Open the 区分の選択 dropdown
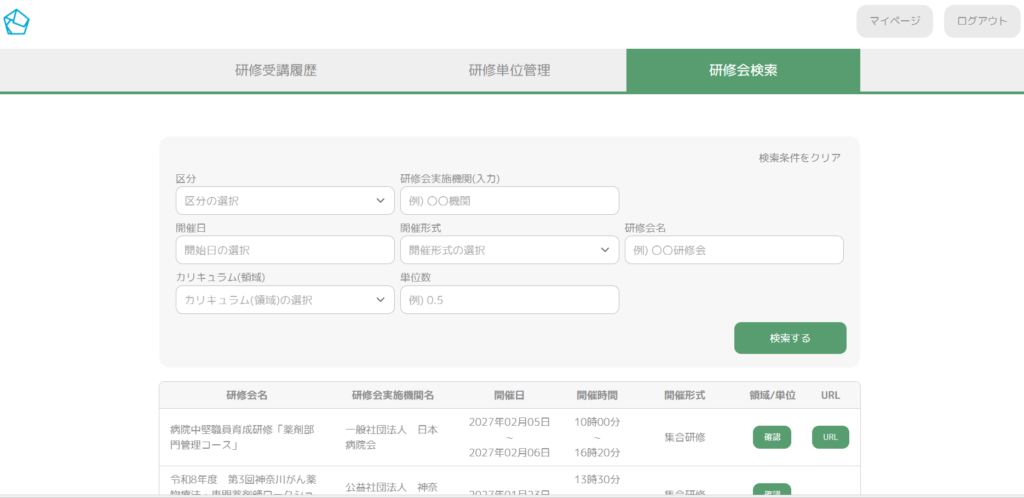The width and height of the screenshot is (1024, 498). click(x=285, y=200)
